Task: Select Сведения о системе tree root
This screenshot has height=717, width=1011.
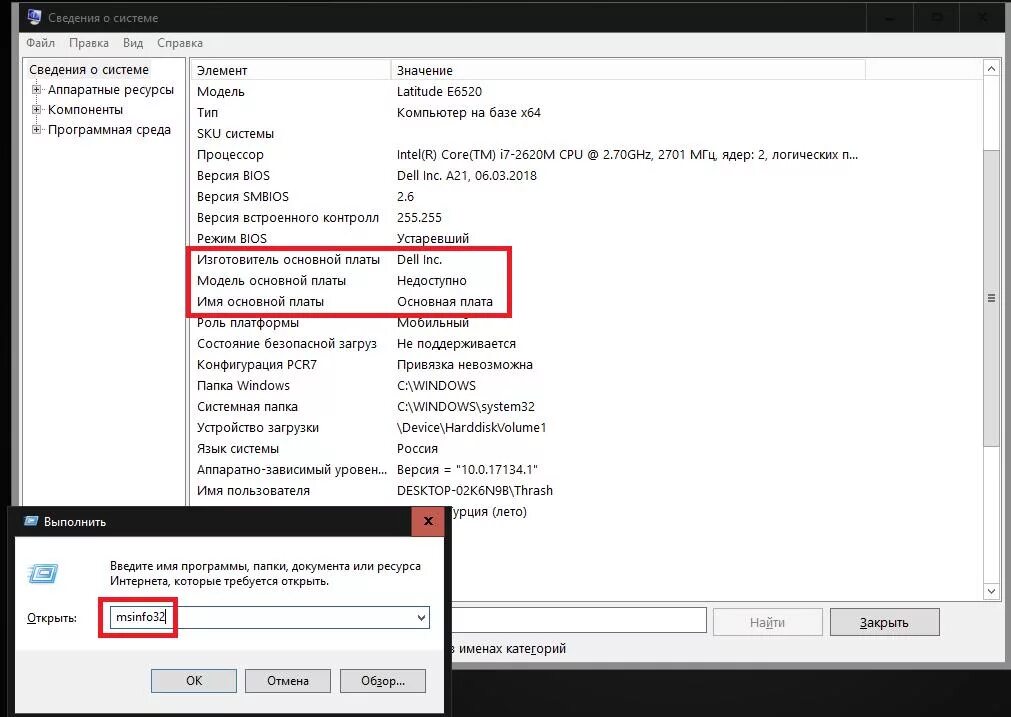Action: coord(89,70)
